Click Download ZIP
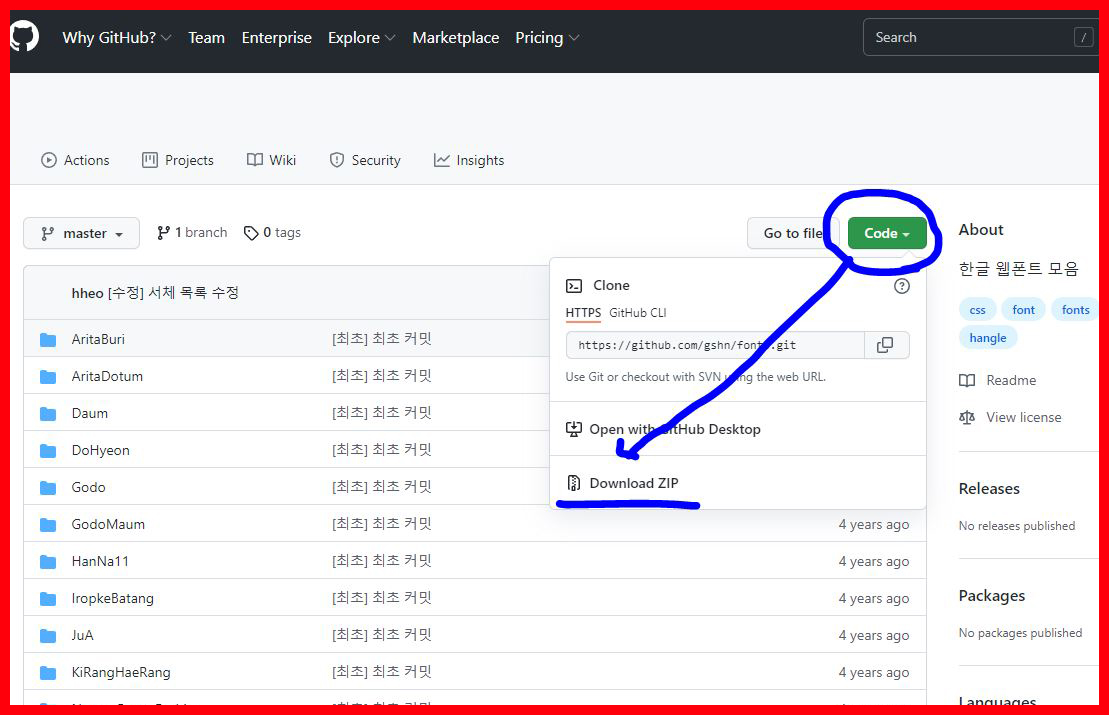The image size is (1109, 715). (x=634, y=483)
